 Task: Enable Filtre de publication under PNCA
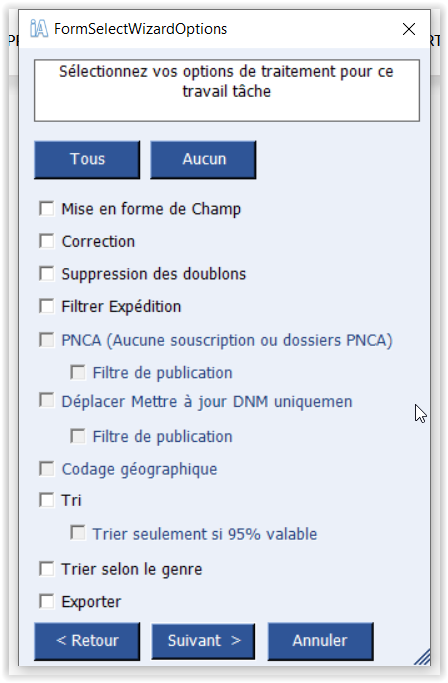[x=78, y=372]
